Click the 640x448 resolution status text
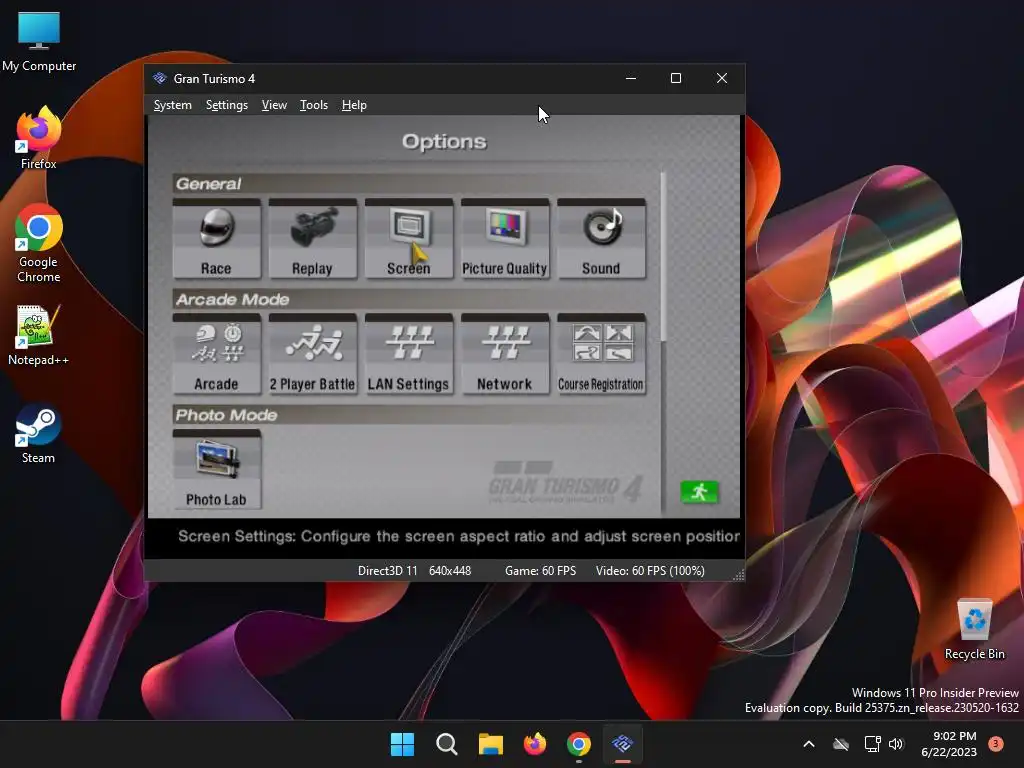Screen dimensions: 1024x768 point(450,571)
